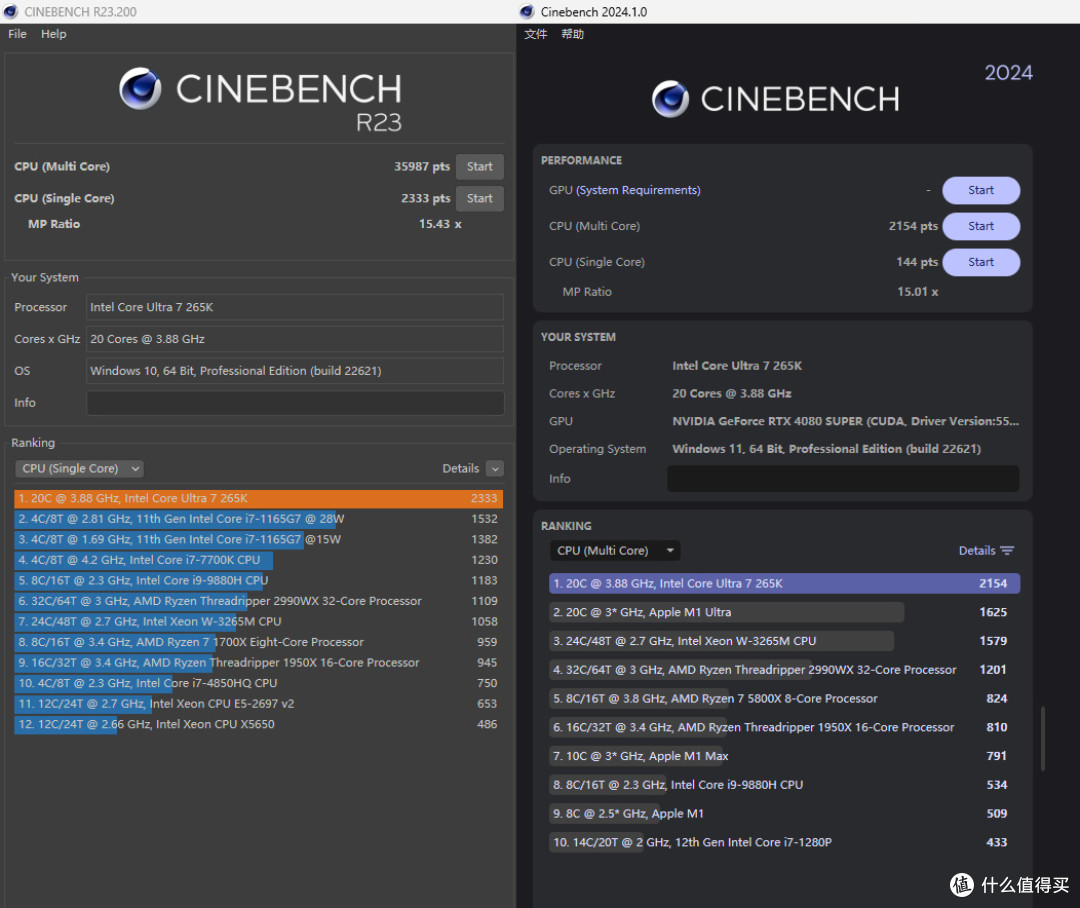Select R23 ranking row Intel Core i7-7700K CPU
Viewport: 1080px width, 908px height.
coord(258,560)
